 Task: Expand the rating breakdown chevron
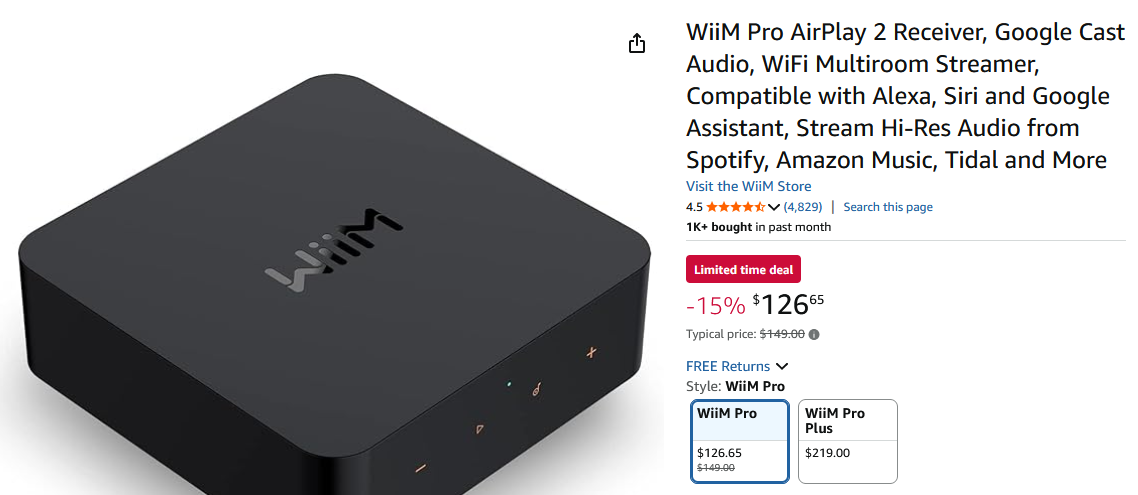click(x=774, y=208)
